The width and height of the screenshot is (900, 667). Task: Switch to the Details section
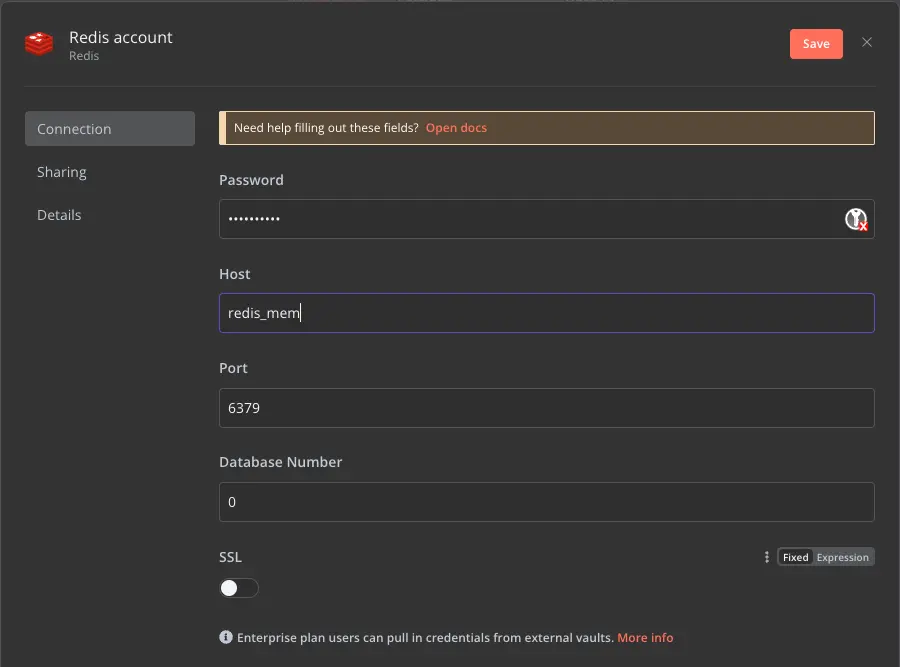click(59, 215)
